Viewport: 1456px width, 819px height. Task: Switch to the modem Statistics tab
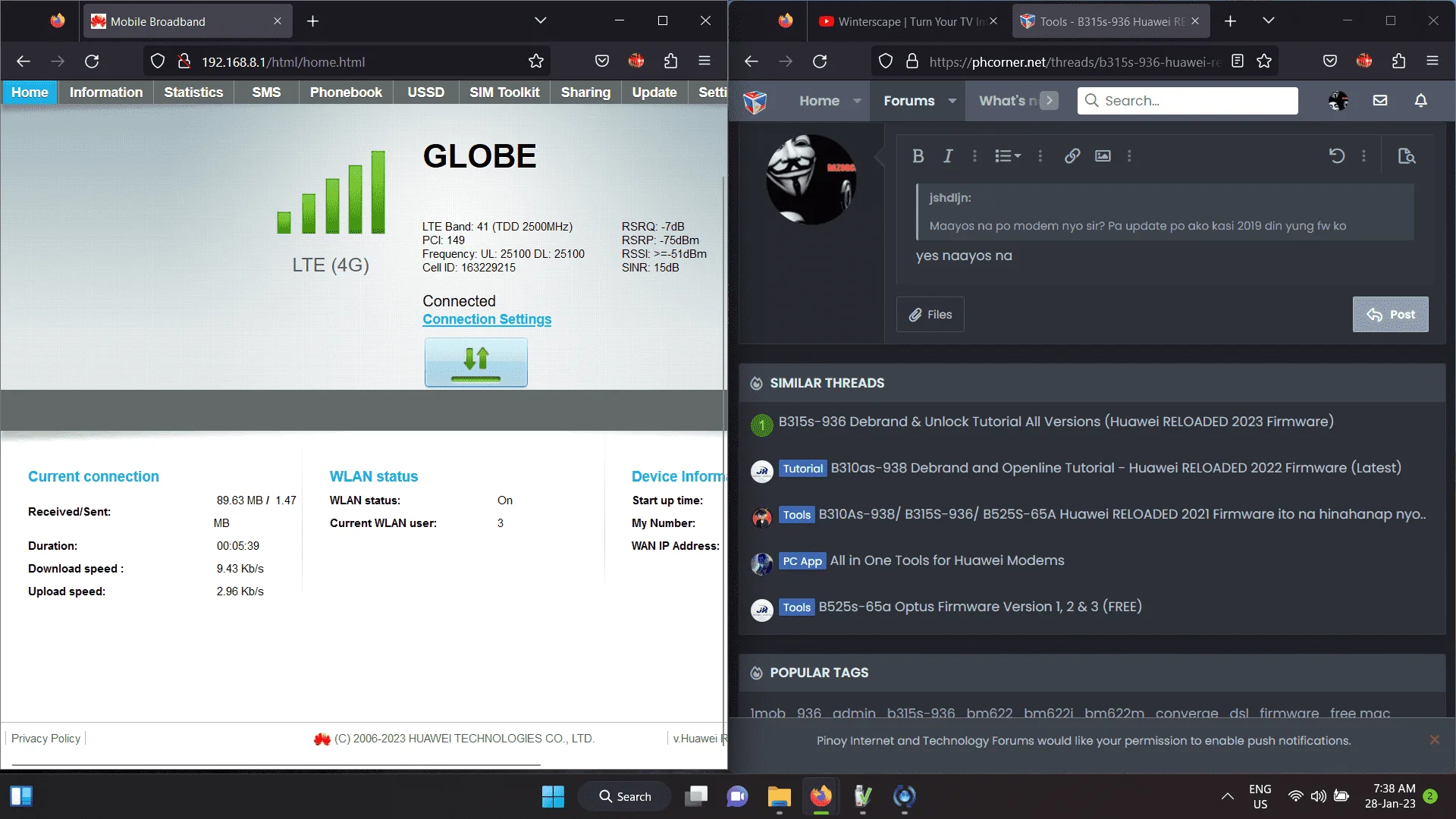[193, 93]
